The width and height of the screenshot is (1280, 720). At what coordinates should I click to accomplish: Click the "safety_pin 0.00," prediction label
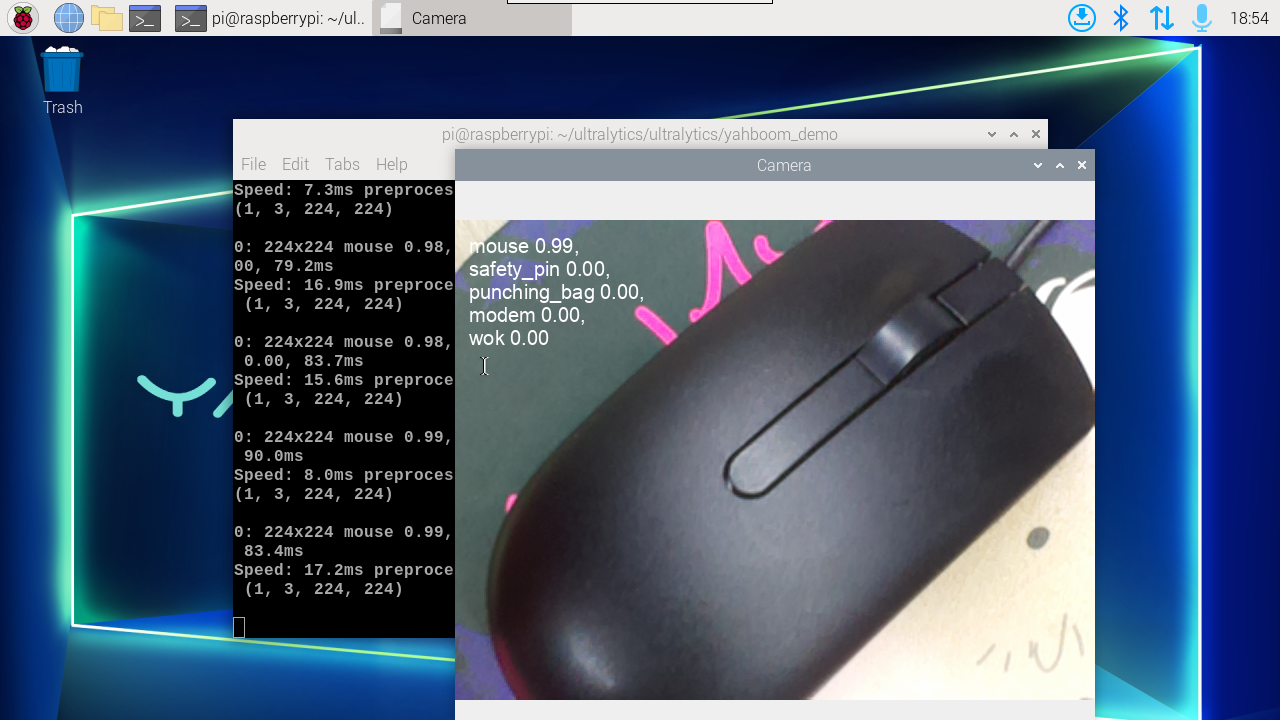click(539, 269)
